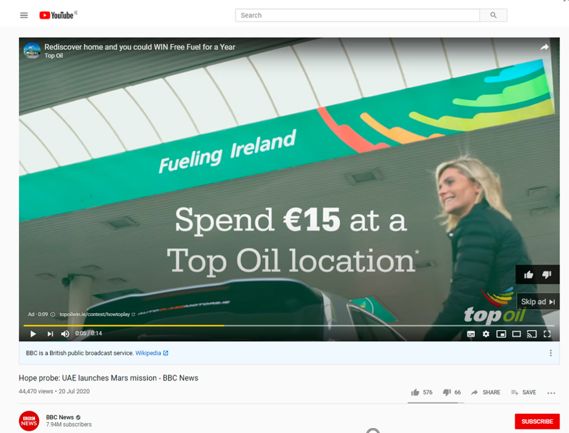Click the share arrow on video
Image resolution: width=569 pixels, height=433 pixels.
[544, 47]
